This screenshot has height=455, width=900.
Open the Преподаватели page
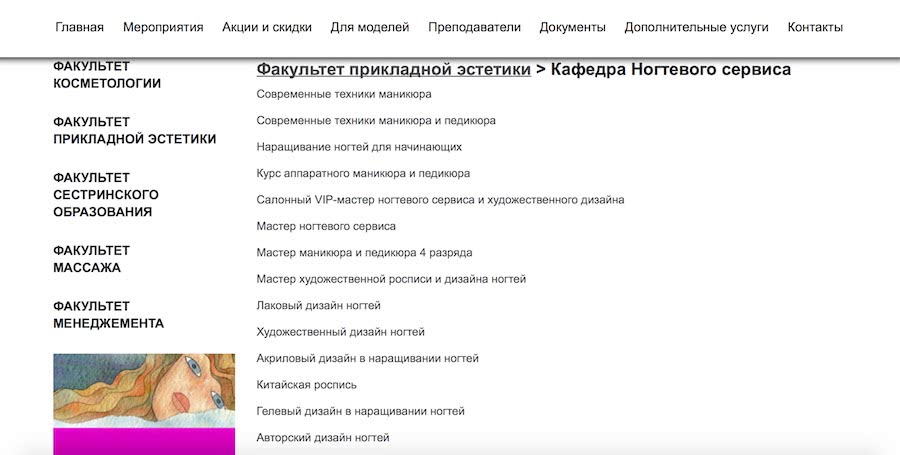point(474,27)
